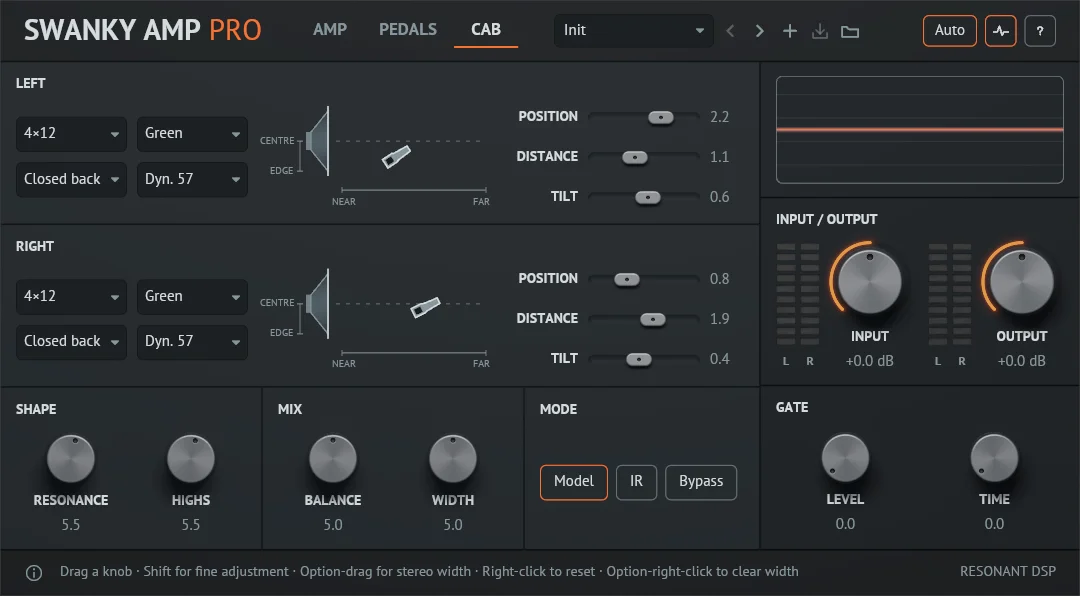Click the INPUT +0.0 dB value

pyautogui.click(x=869, y=361)
